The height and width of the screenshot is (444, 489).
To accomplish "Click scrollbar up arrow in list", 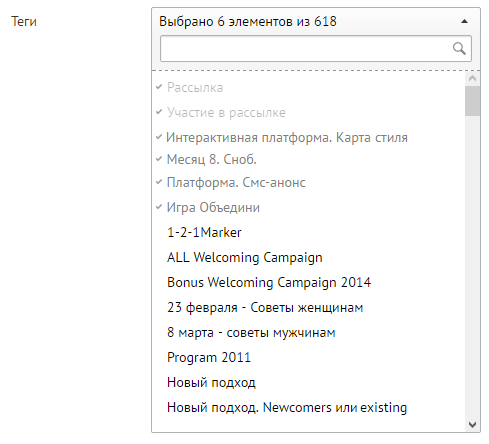I will point(472,79).
